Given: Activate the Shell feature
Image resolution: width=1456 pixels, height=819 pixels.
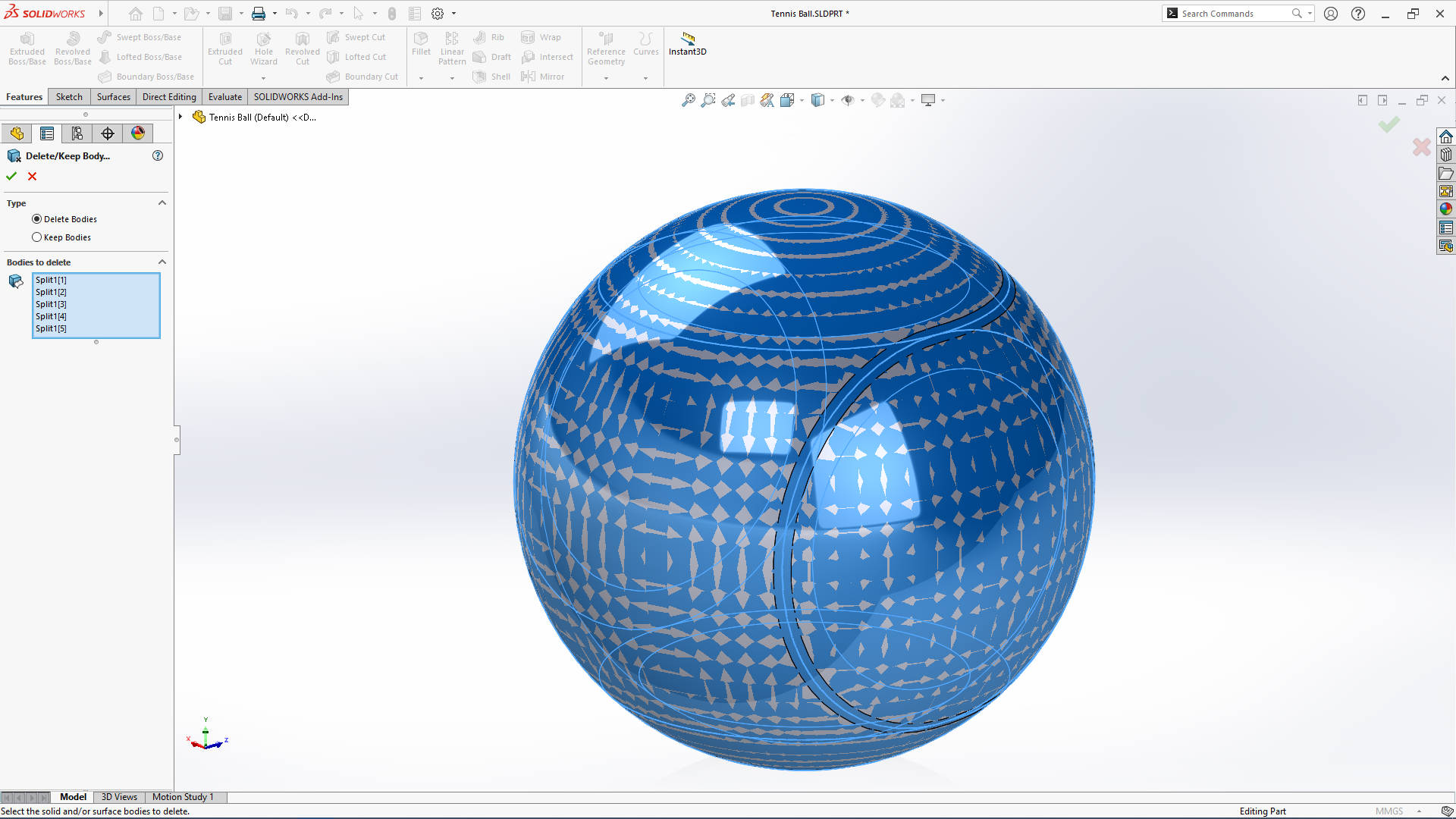Looking at the screenshot, I should (491, 76).
